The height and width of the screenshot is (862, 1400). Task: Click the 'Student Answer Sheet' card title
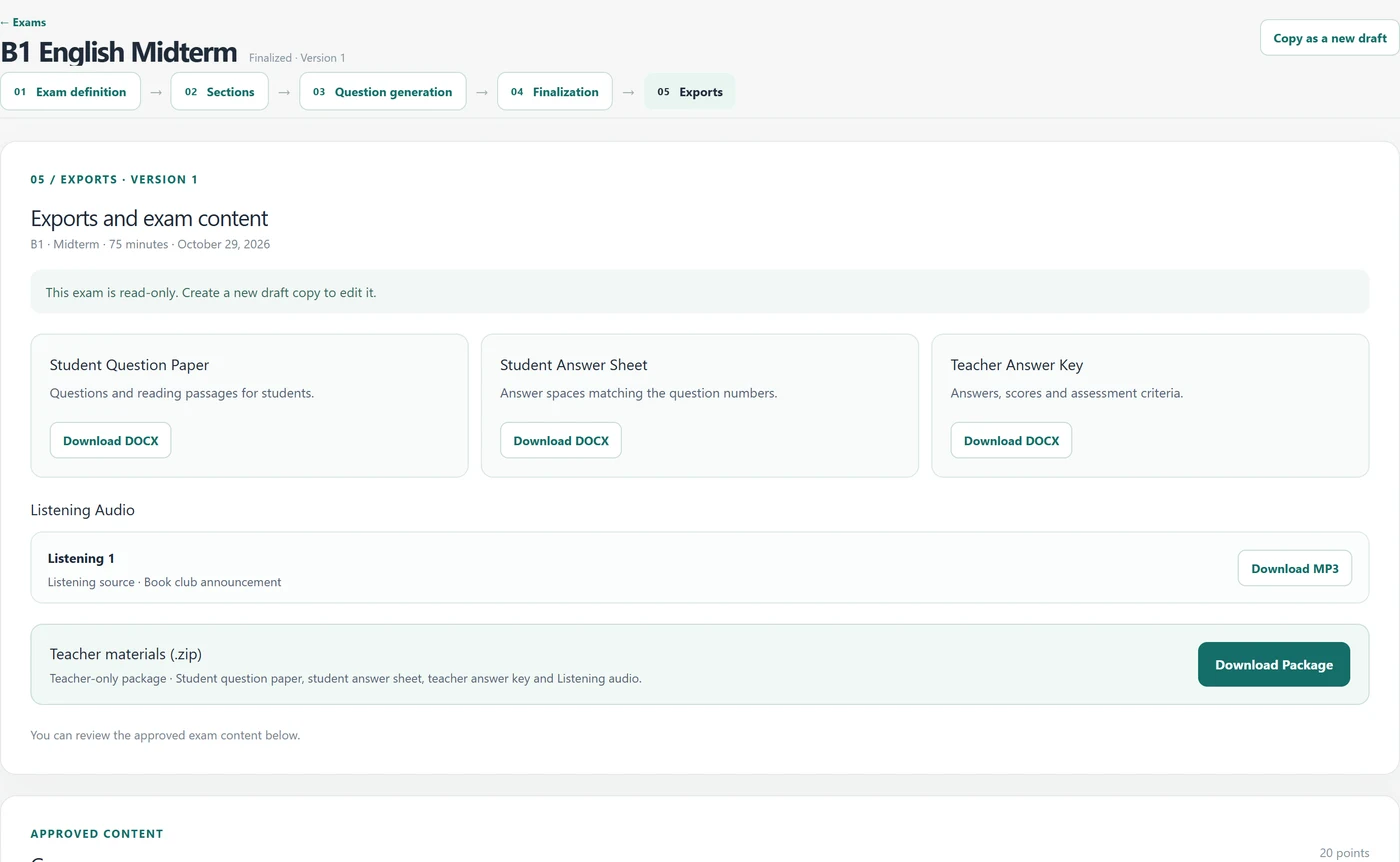point(574,365)
